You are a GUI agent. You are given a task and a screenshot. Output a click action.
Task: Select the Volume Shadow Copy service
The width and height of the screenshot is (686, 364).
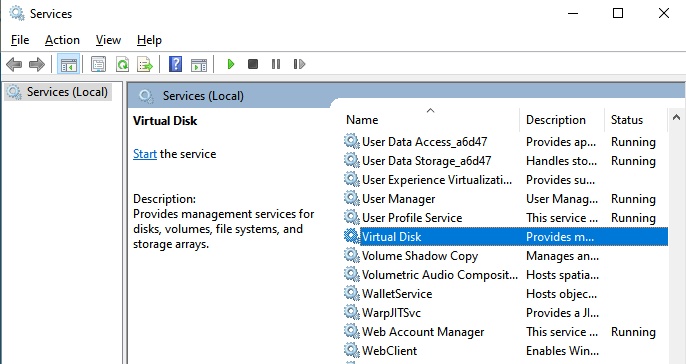505,256
